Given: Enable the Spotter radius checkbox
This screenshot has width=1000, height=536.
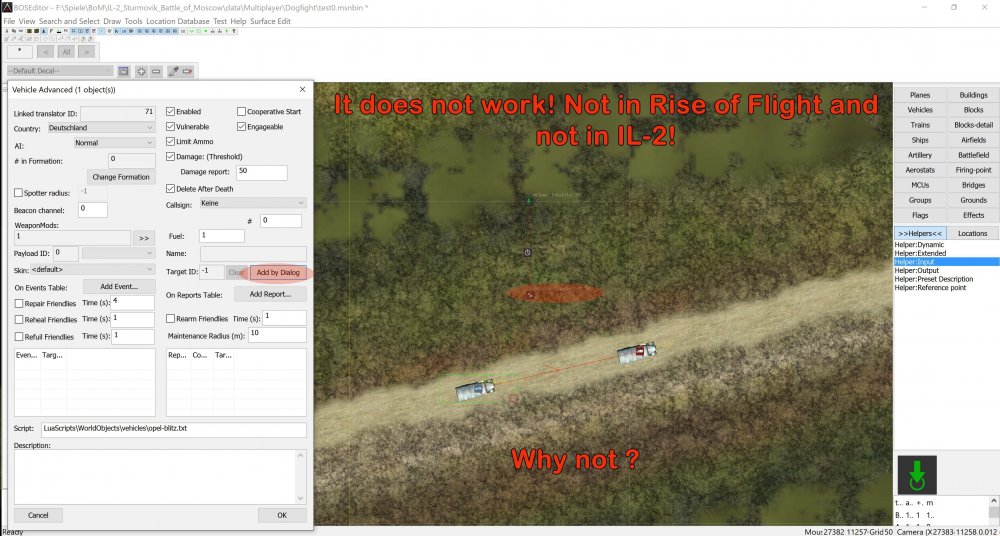Looking at the screenshot, I should coord(19,192).
